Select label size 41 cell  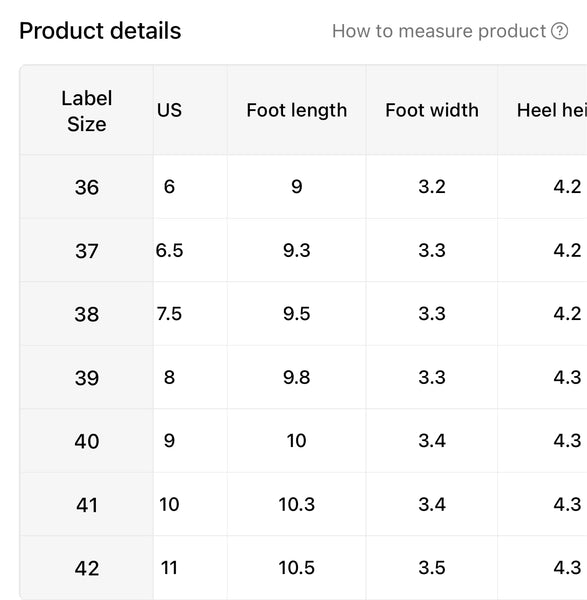87,505
